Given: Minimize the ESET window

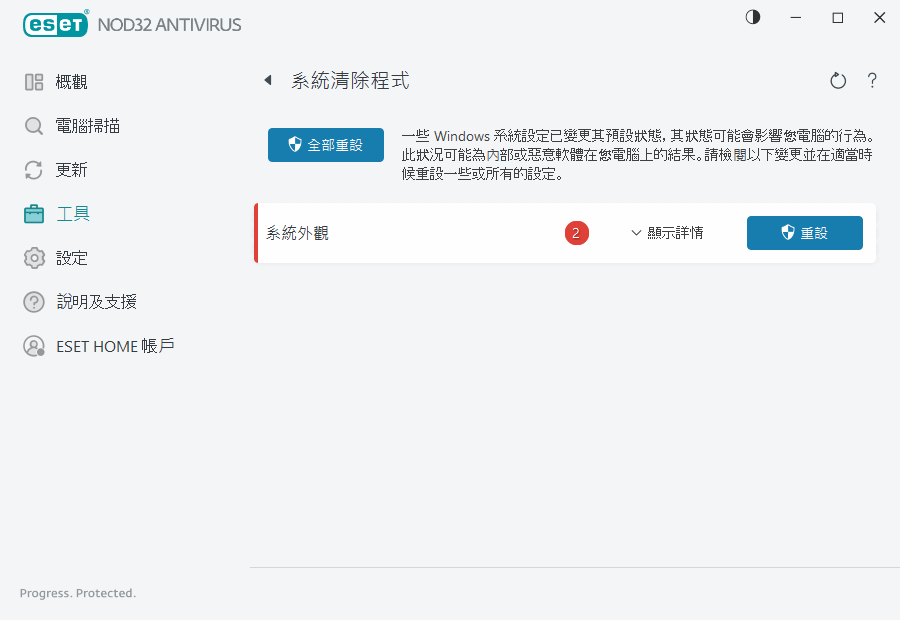Looking at the screenshot, I should pos(796,17).
